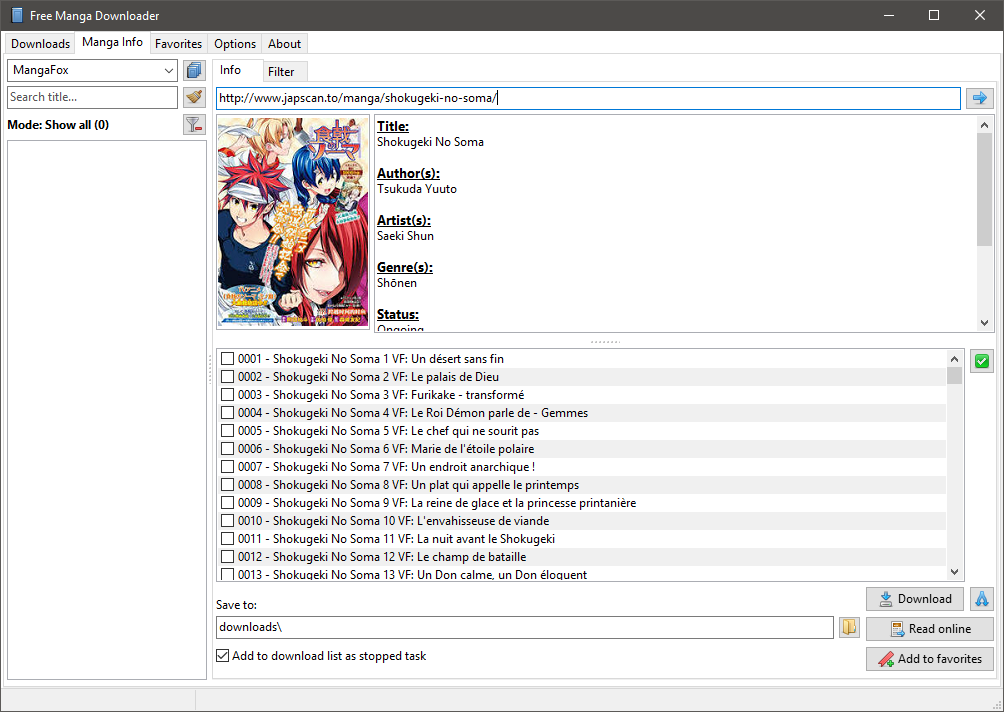Click Add to favorites button
The width and height of the screenshot is (1004, 712).
click(930, 659)
